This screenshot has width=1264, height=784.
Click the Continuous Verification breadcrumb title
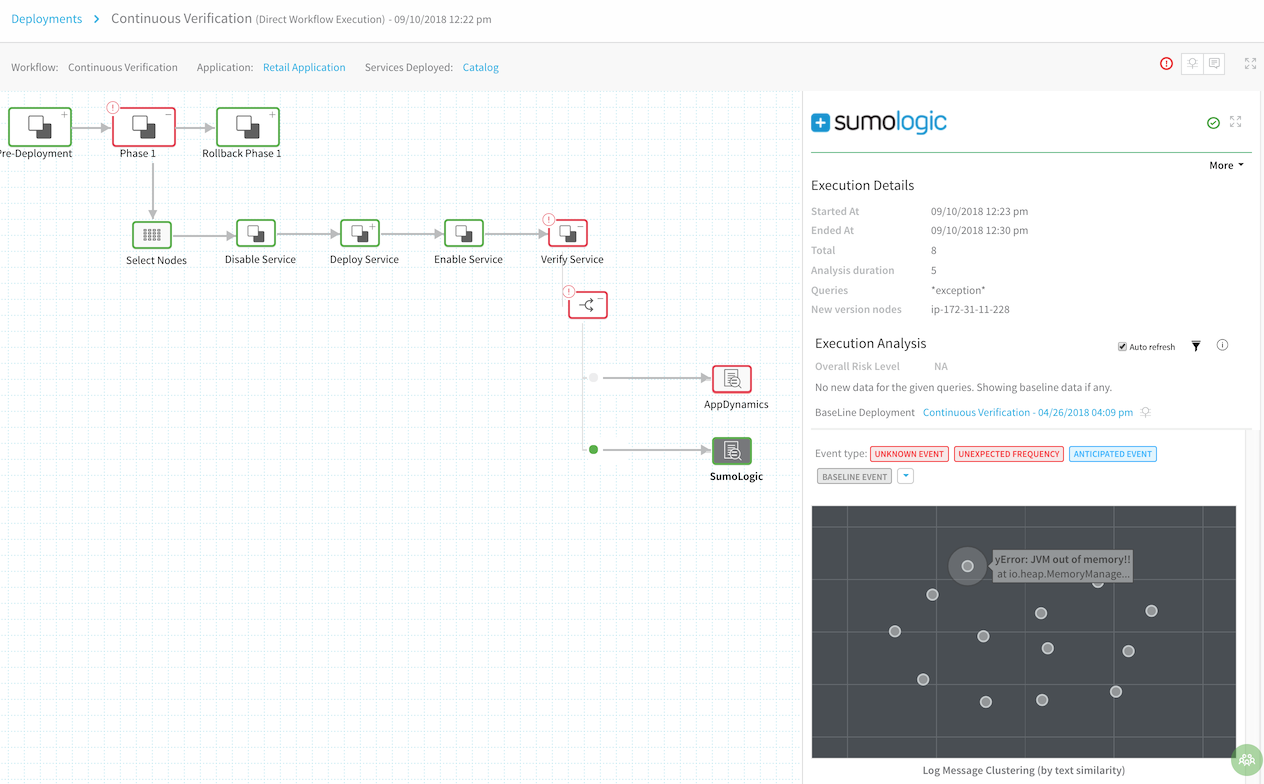tap(181, 18)
